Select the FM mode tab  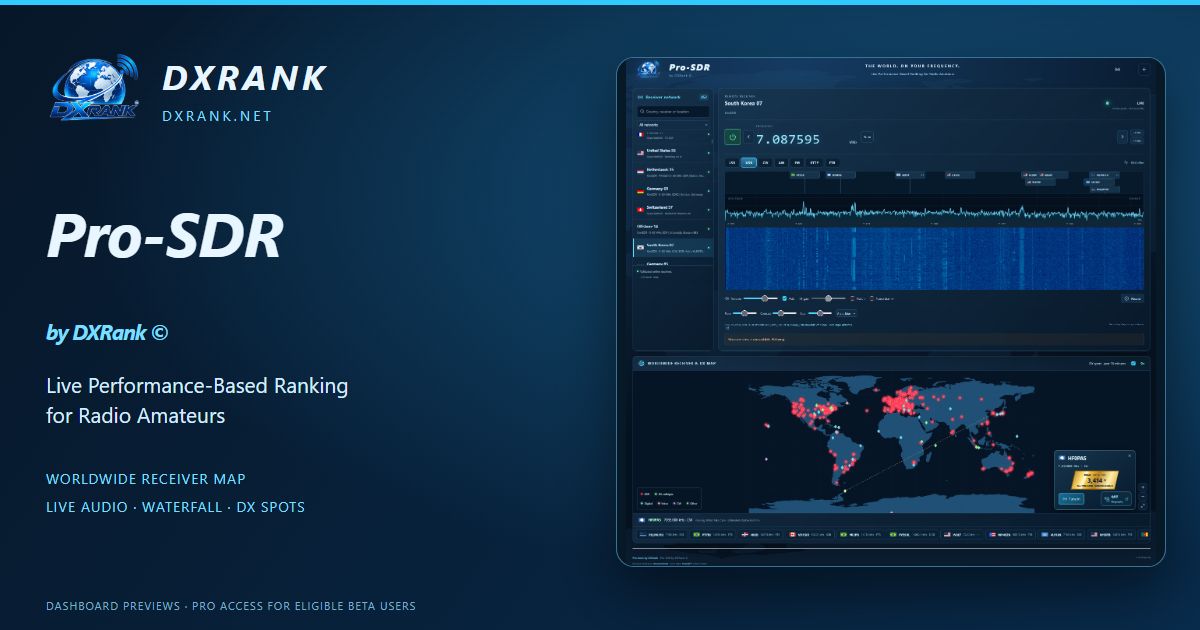[797, 162]
